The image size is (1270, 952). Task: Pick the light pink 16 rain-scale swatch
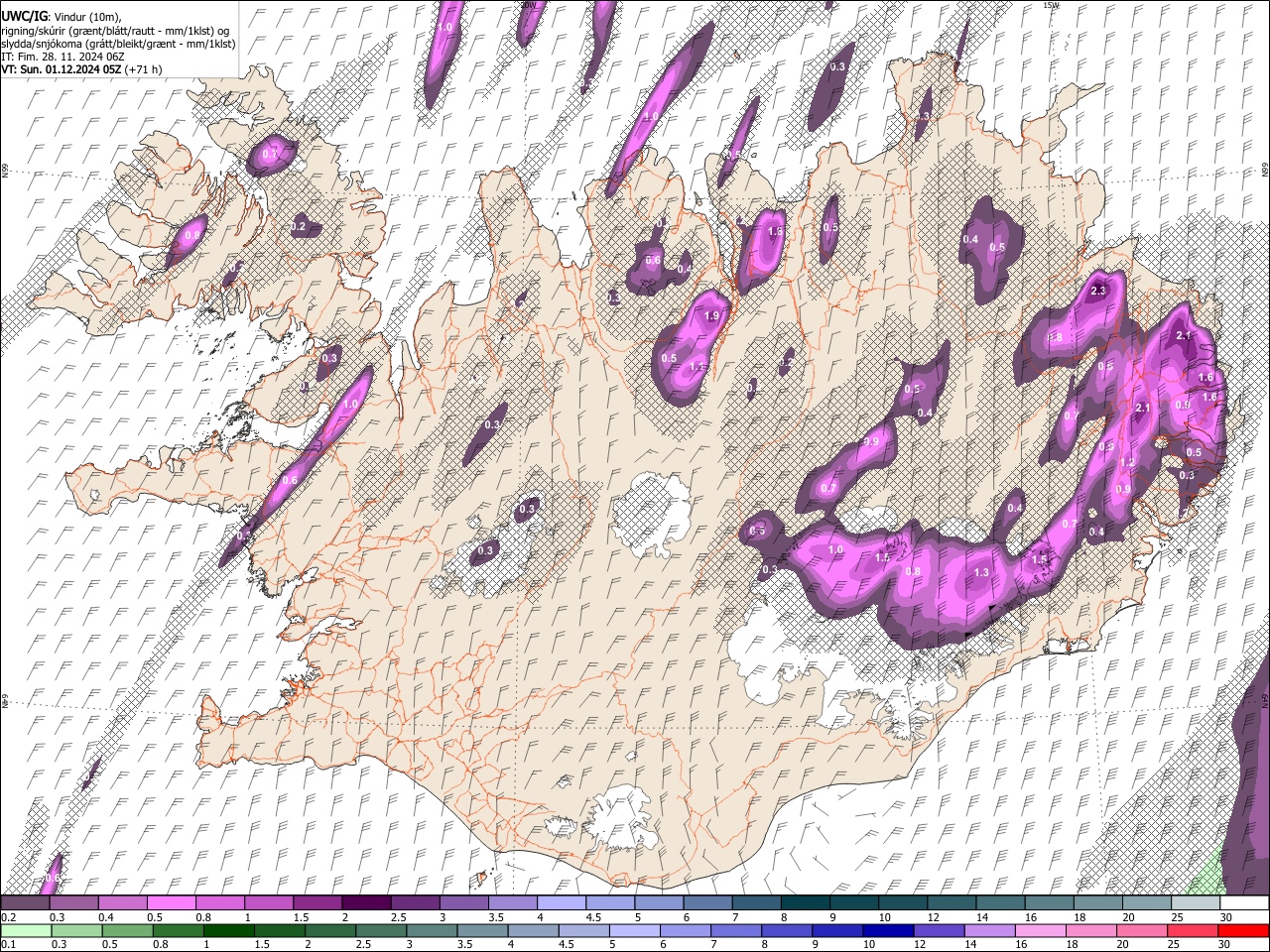1041,930
